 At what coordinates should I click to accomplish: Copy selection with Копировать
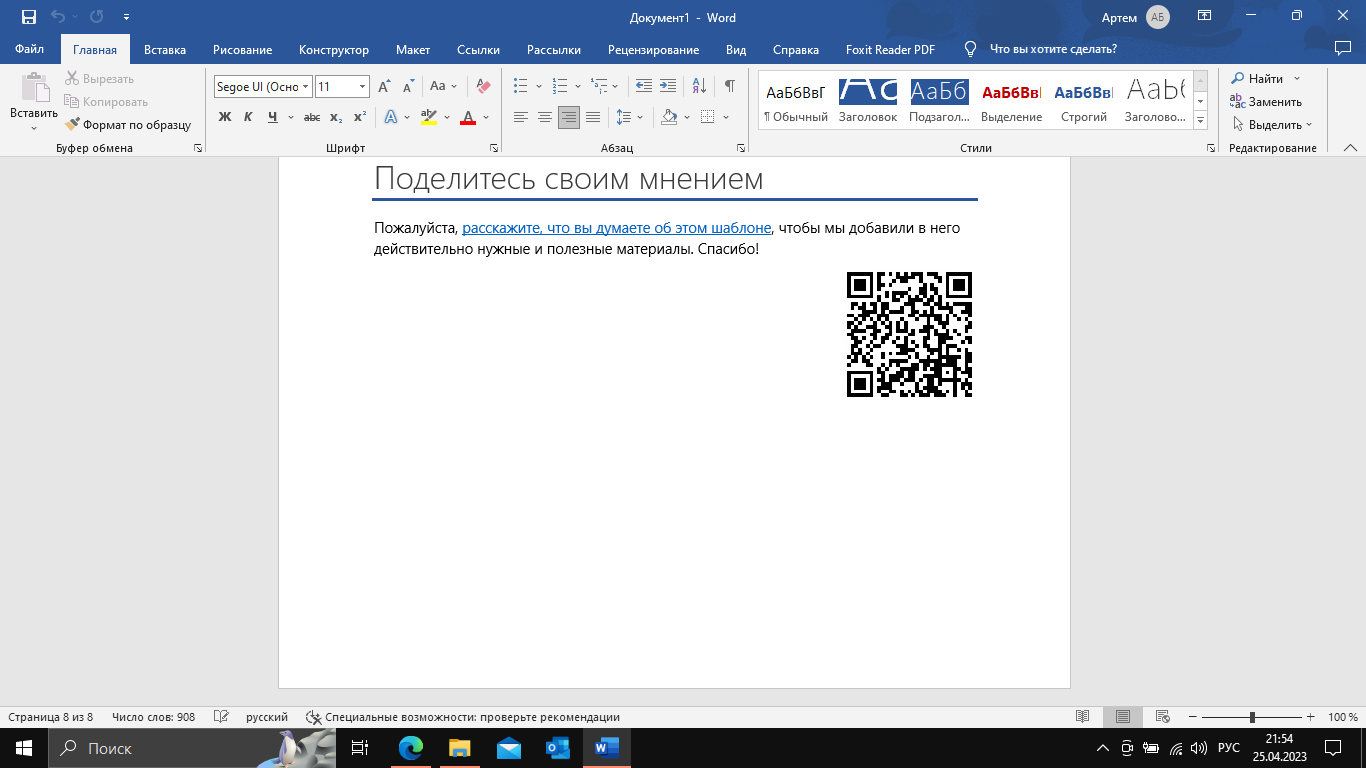pos(106,102)
